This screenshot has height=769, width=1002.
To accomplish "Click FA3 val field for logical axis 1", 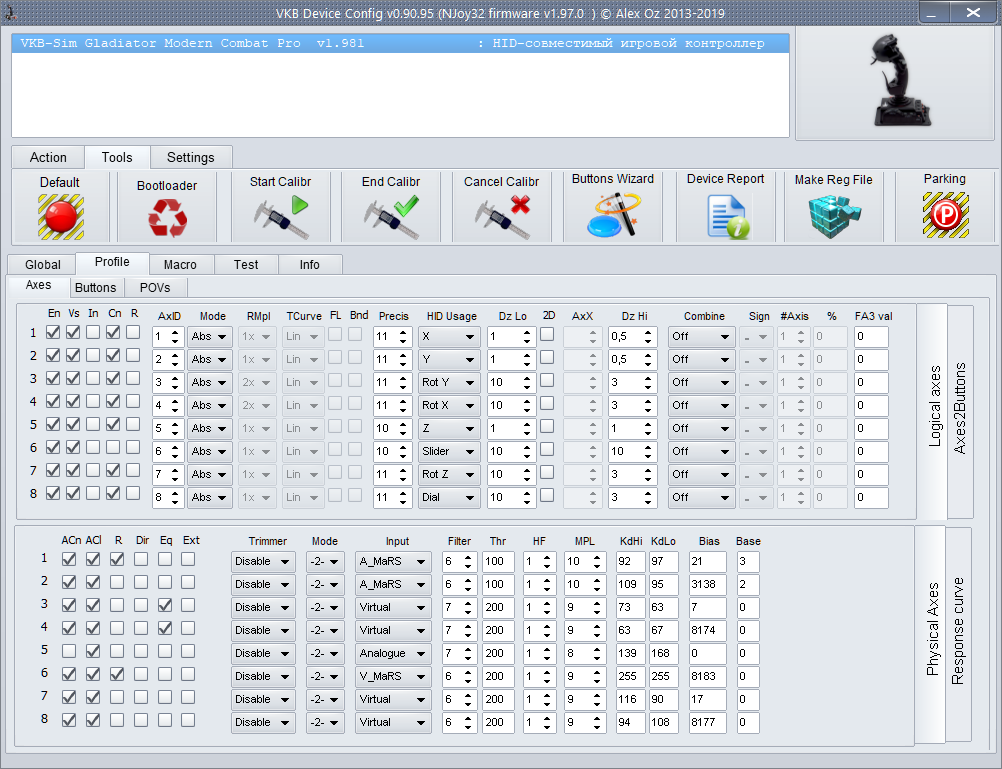I will [x=871, y=337].
